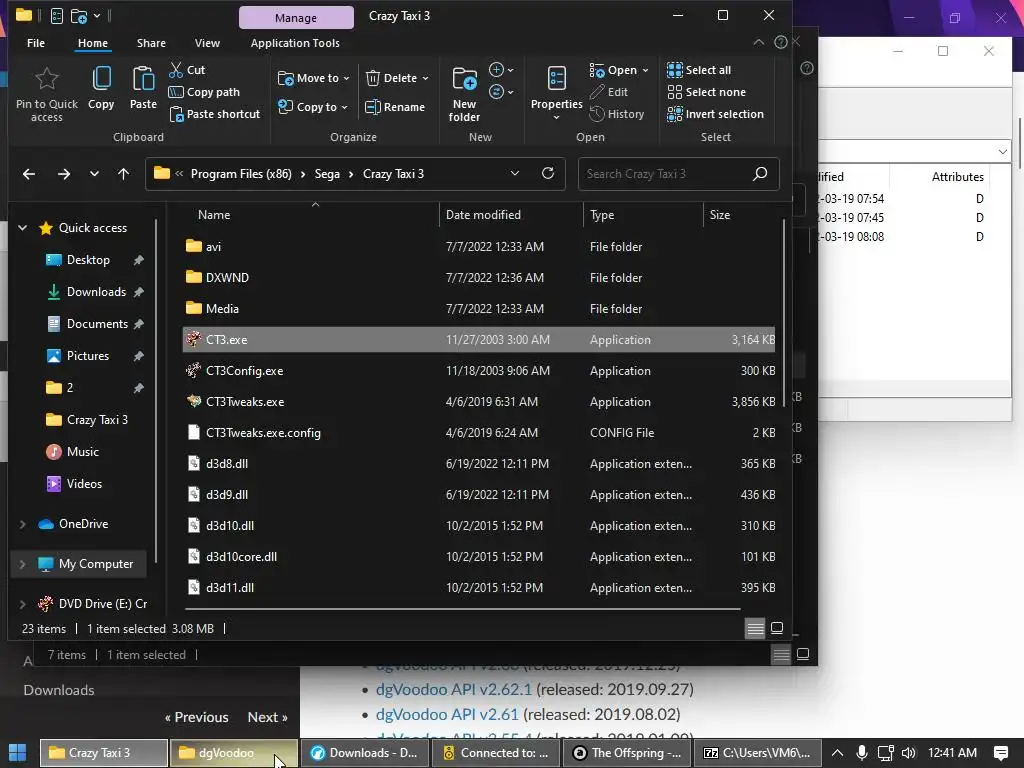Open the Copy to dropdown
Screen dimensions: 1024x768
click(313, 107)
